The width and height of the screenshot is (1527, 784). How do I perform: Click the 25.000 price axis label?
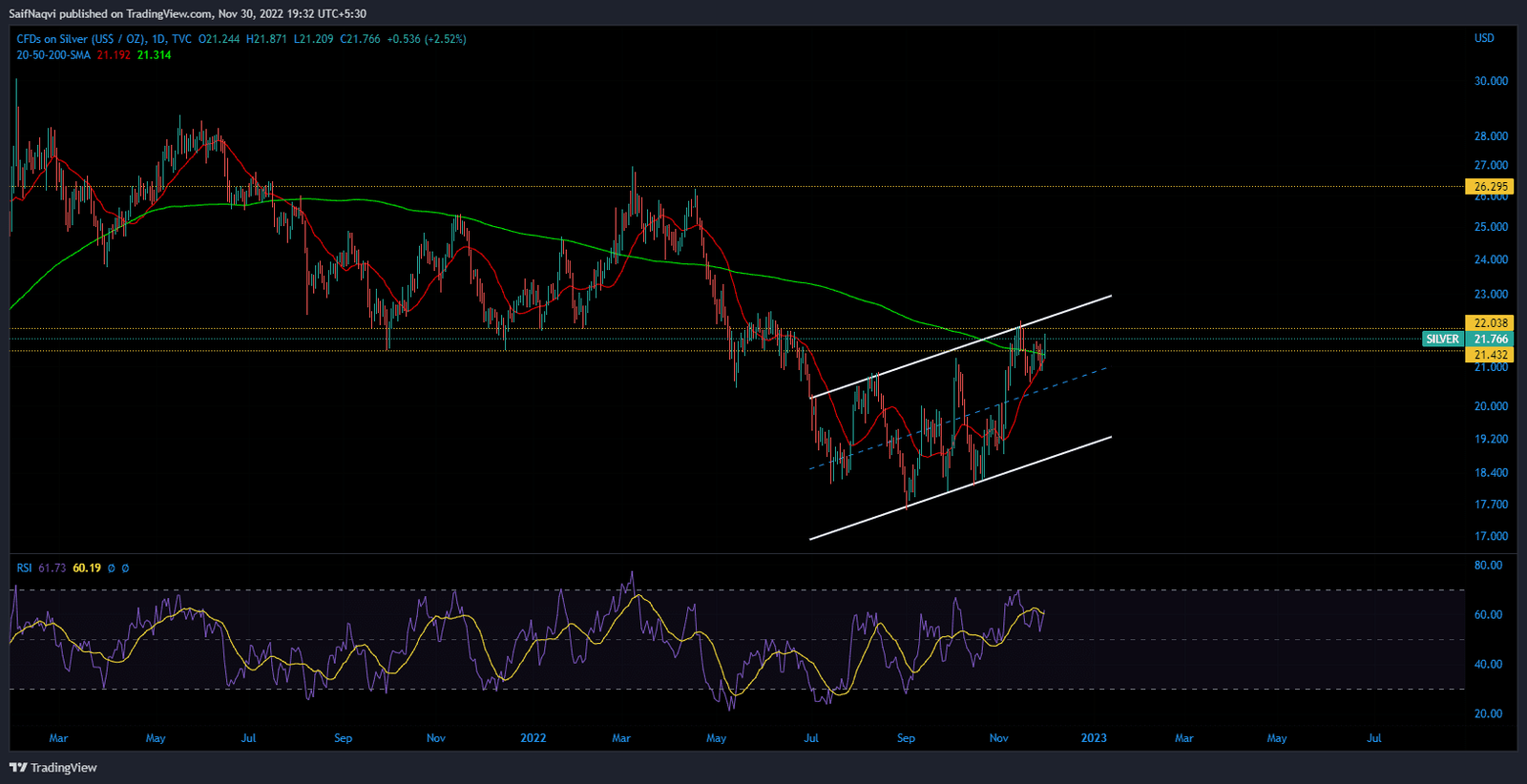point(1491,227)
